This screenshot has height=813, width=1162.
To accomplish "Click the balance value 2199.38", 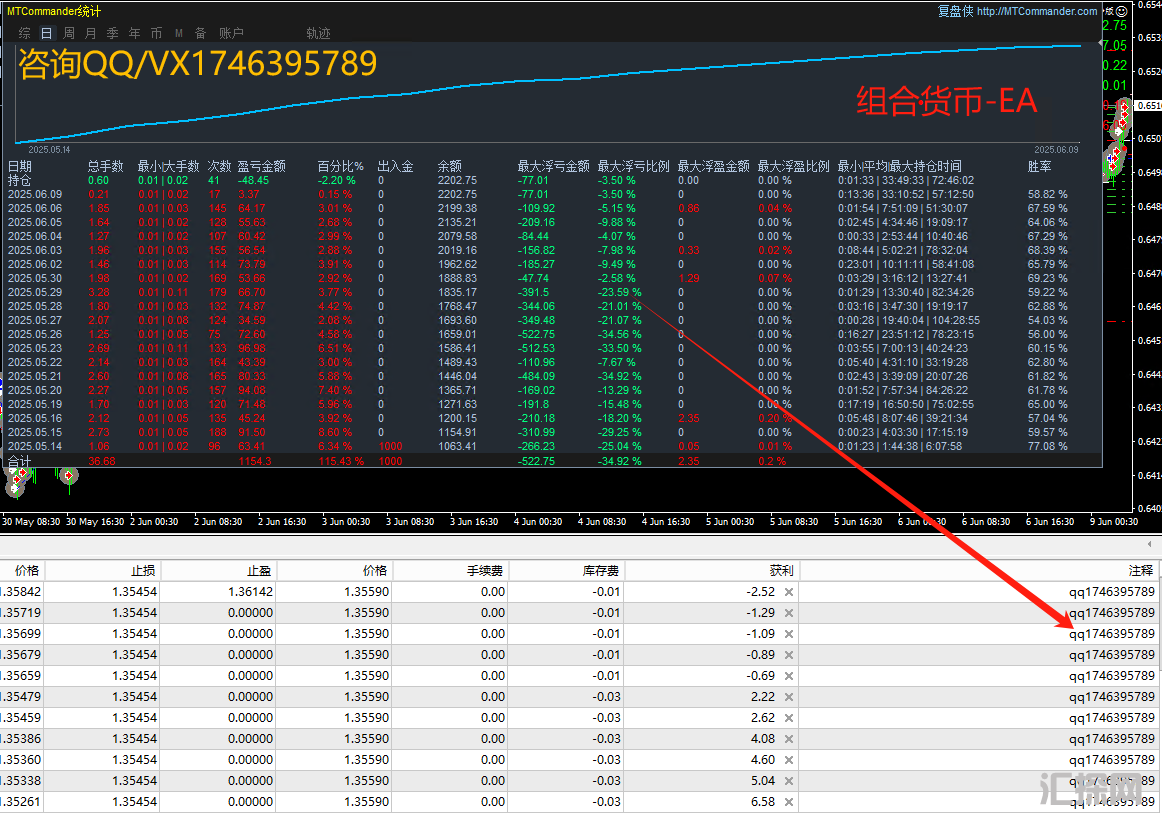I will [x=457, y=208].
